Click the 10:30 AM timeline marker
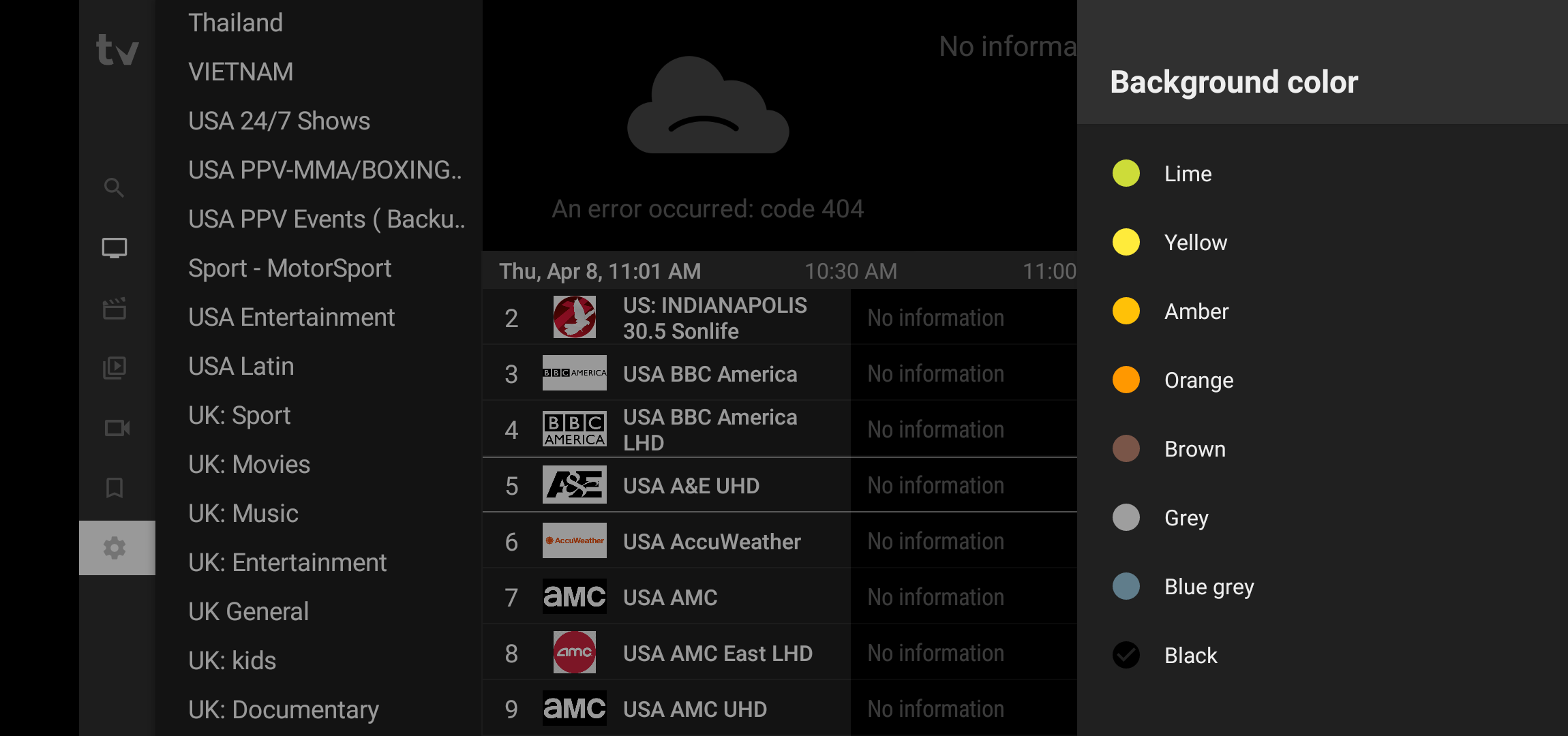The width and height of the screenshot is (1568, 736). (x=851, y=271)
